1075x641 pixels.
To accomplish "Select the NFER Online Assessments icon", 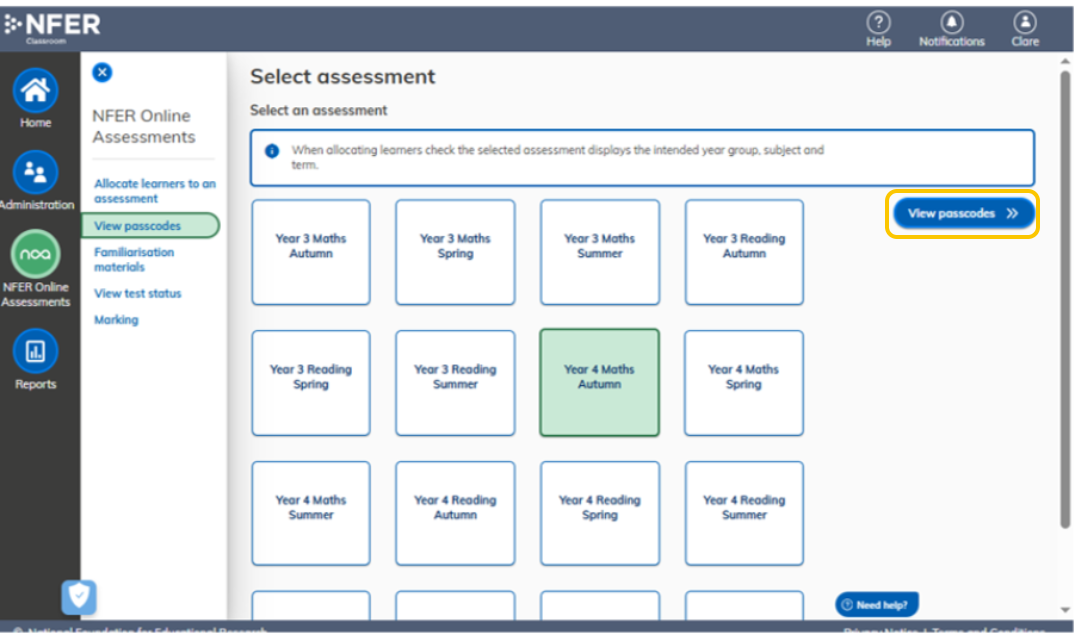I will (x=35, y=254).
